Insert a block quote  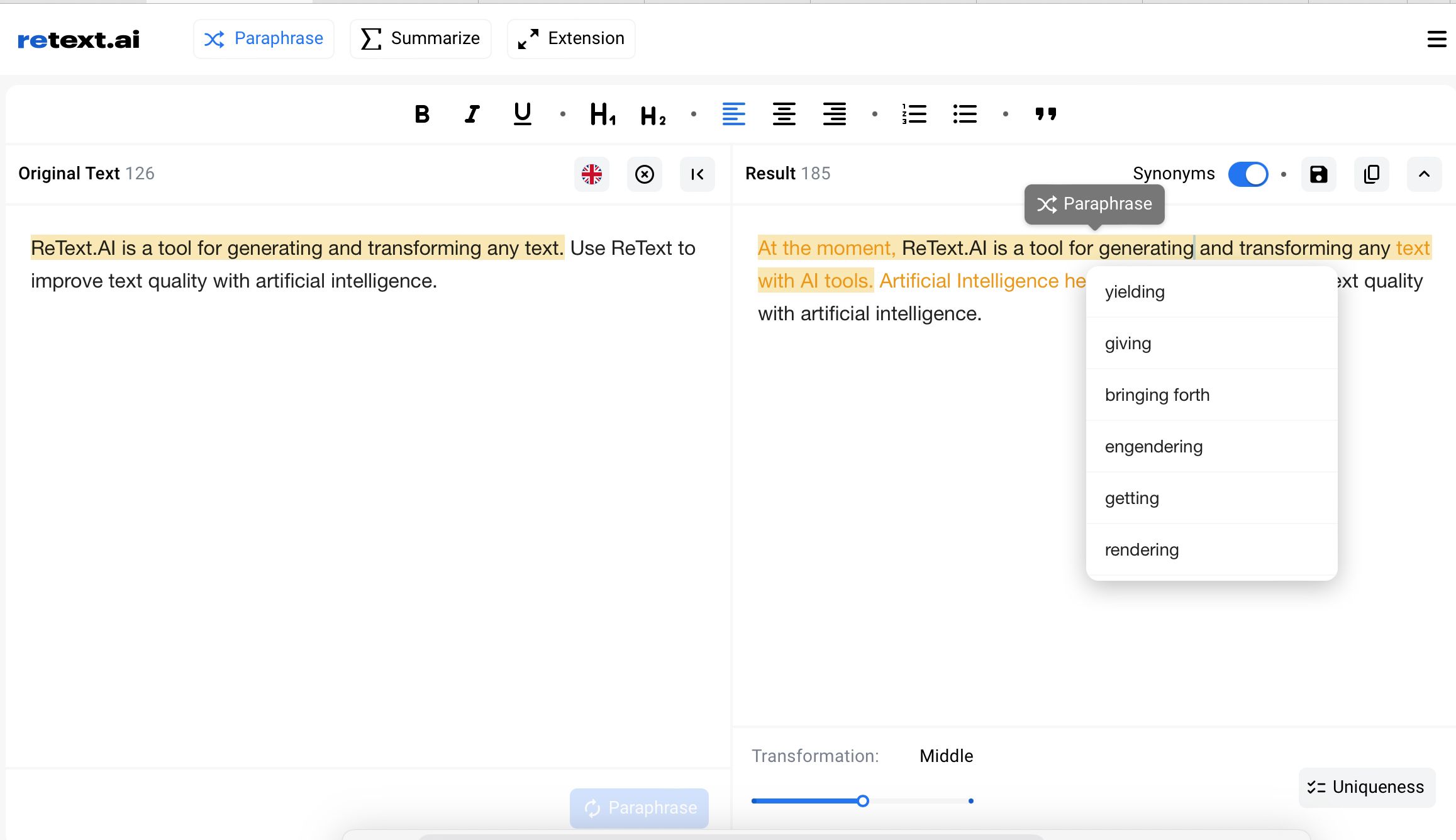(1046, 114)
